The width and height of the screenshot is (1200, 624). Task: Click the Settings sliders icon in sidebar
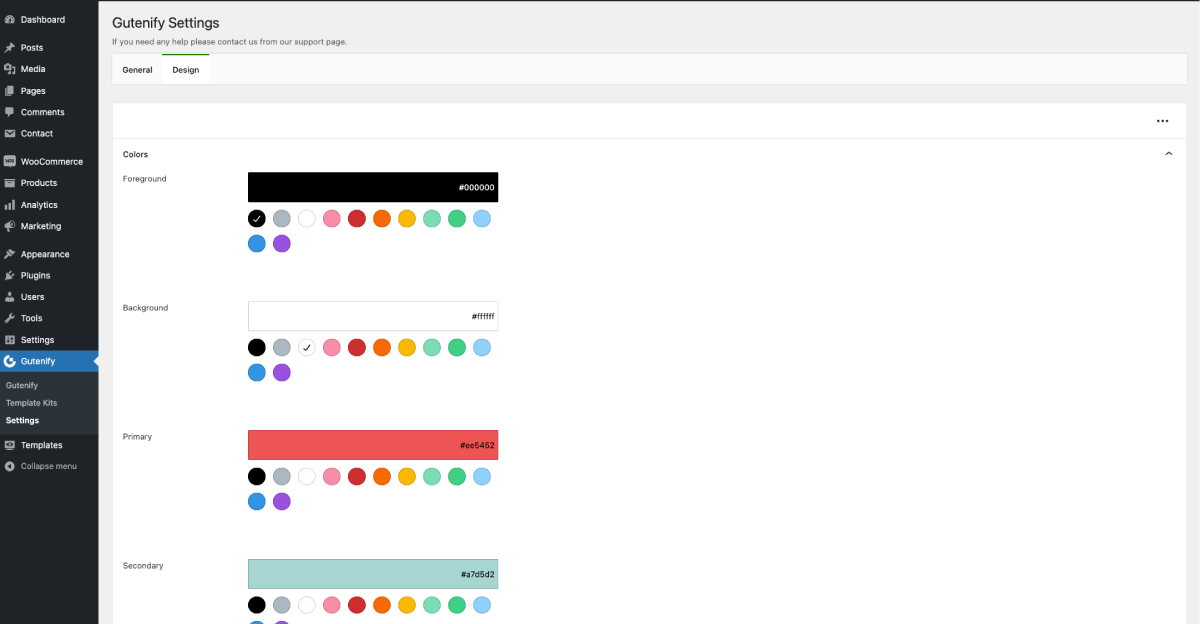10,340
